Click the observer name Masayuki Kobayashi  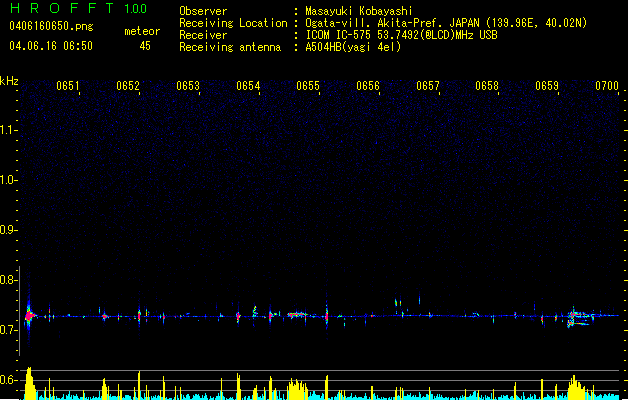[358, 11]
